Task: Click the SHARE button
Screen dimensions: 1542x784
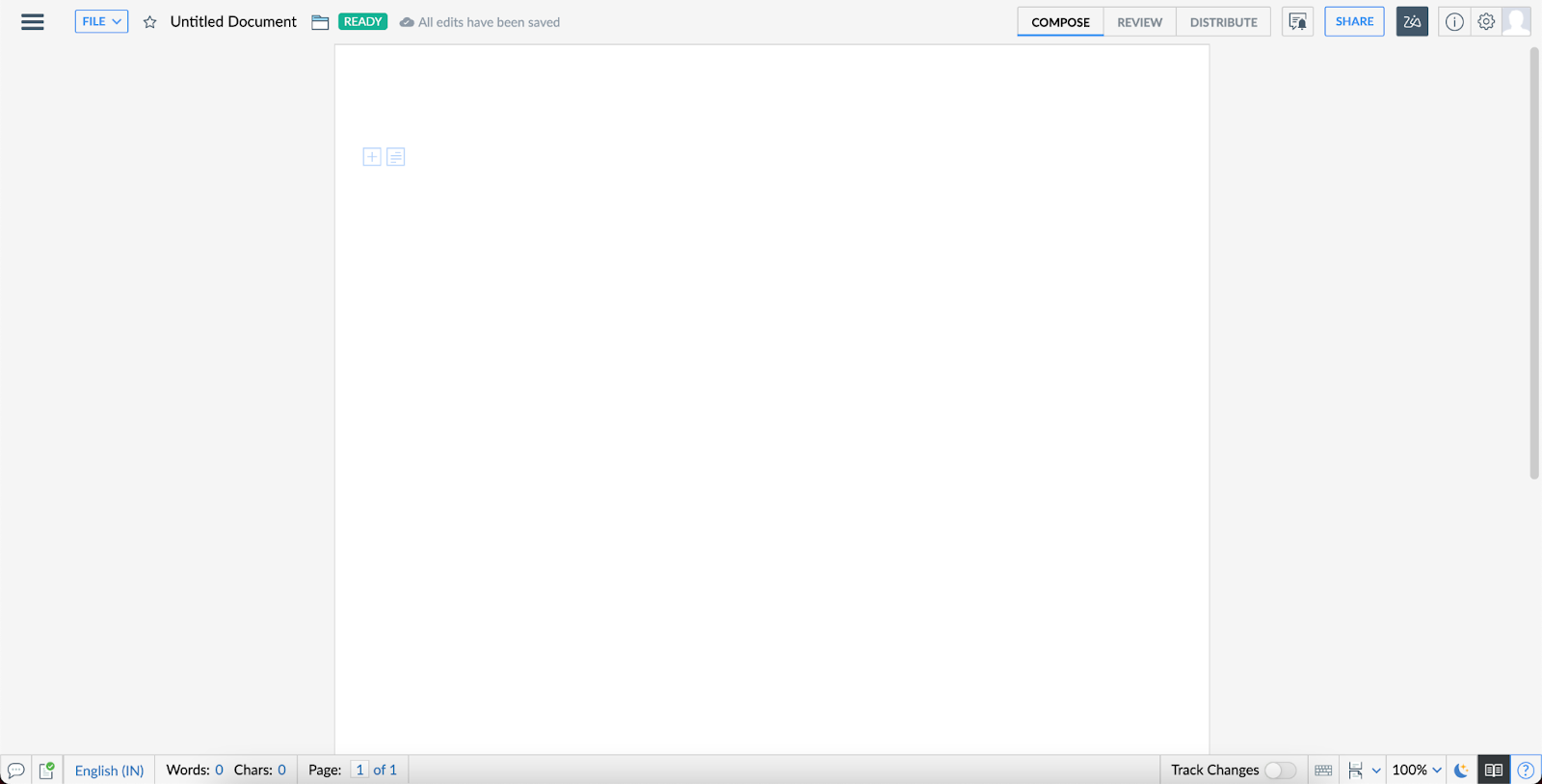Action: (x=1354, y=22)
